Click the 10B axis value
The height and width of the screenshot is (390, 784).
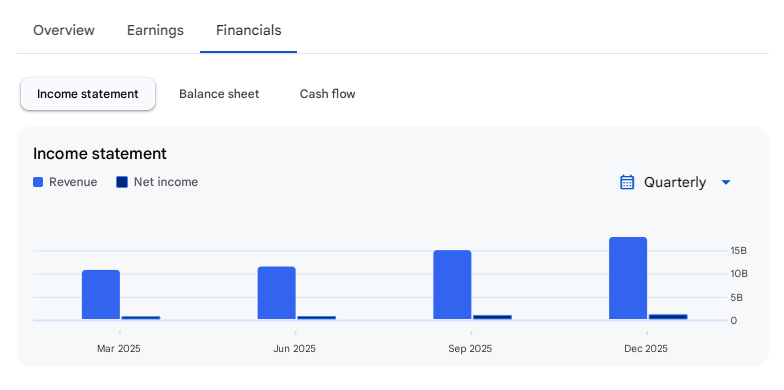coord(739,274)
